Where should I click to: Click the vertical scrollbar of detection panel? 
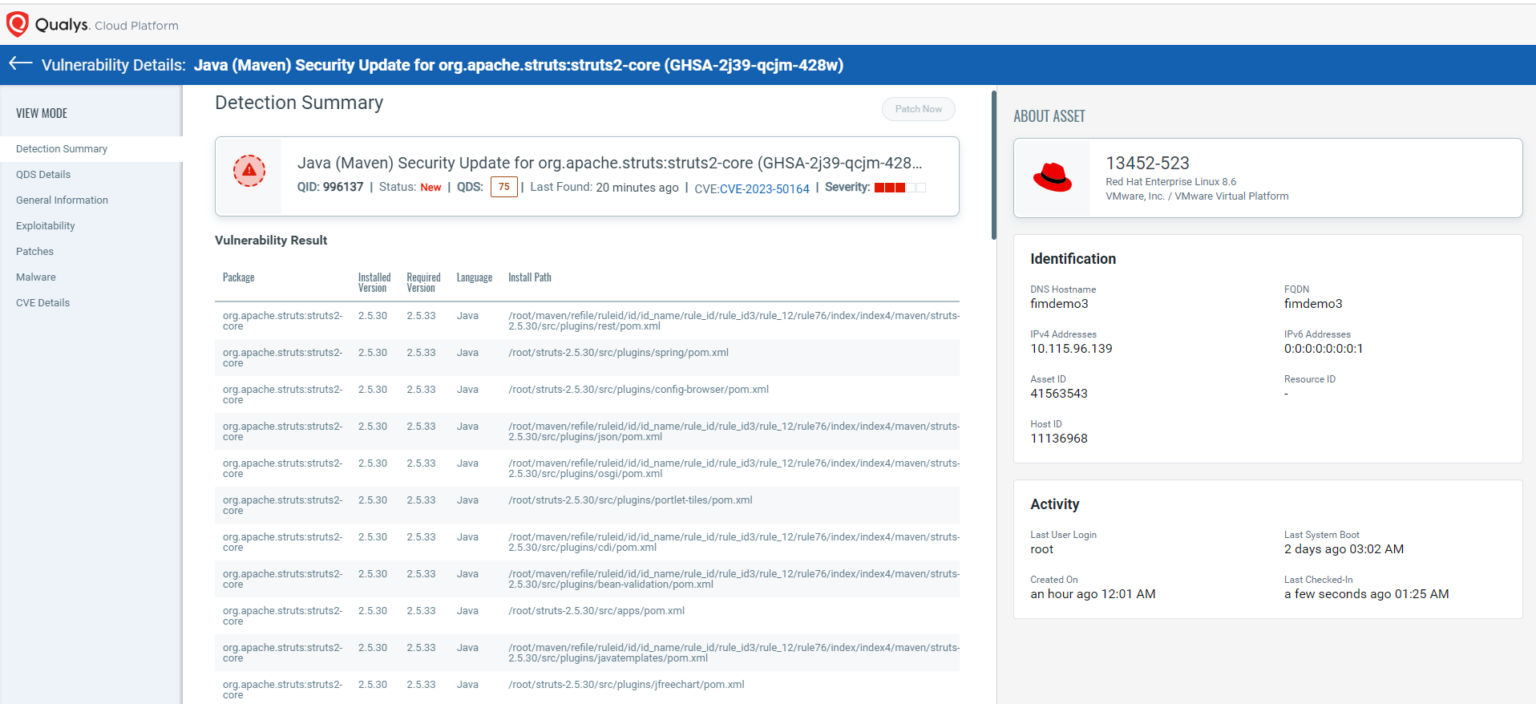[993, 165]
